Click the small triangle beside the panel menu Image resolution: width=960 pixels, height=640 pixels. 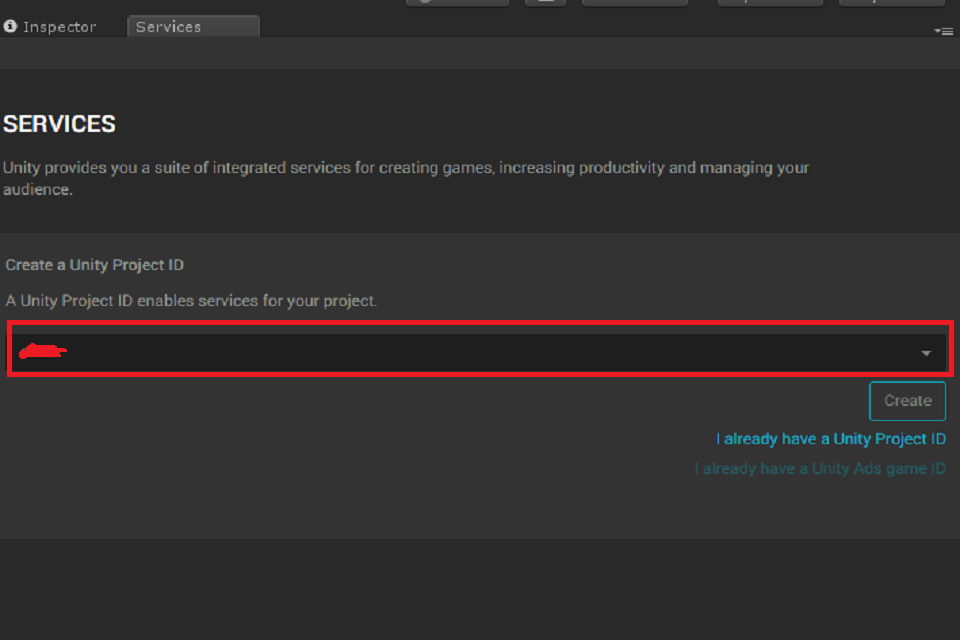[938, 30]
